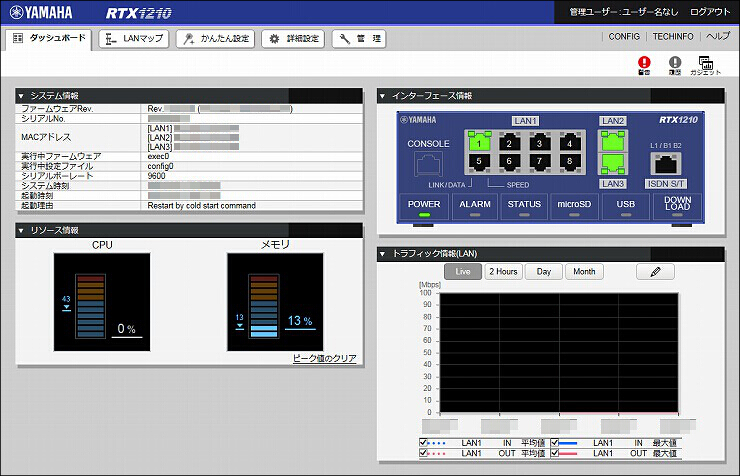Collapse the リソース情報 panel
The image size is (740, 476).
point(21,230)
